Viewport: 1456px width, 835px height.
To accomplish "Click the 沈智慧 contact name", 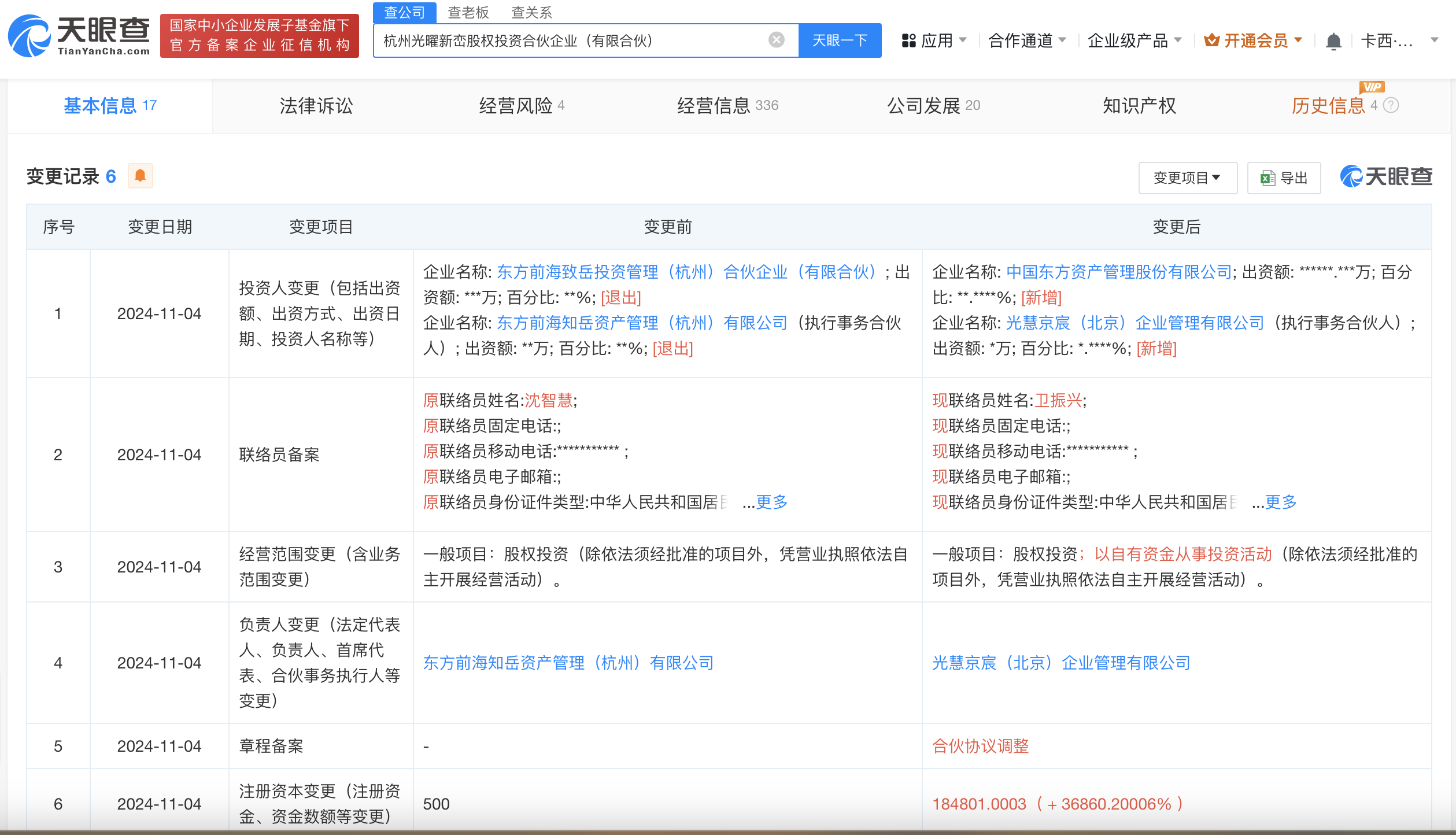I will [x=548, y=400].
